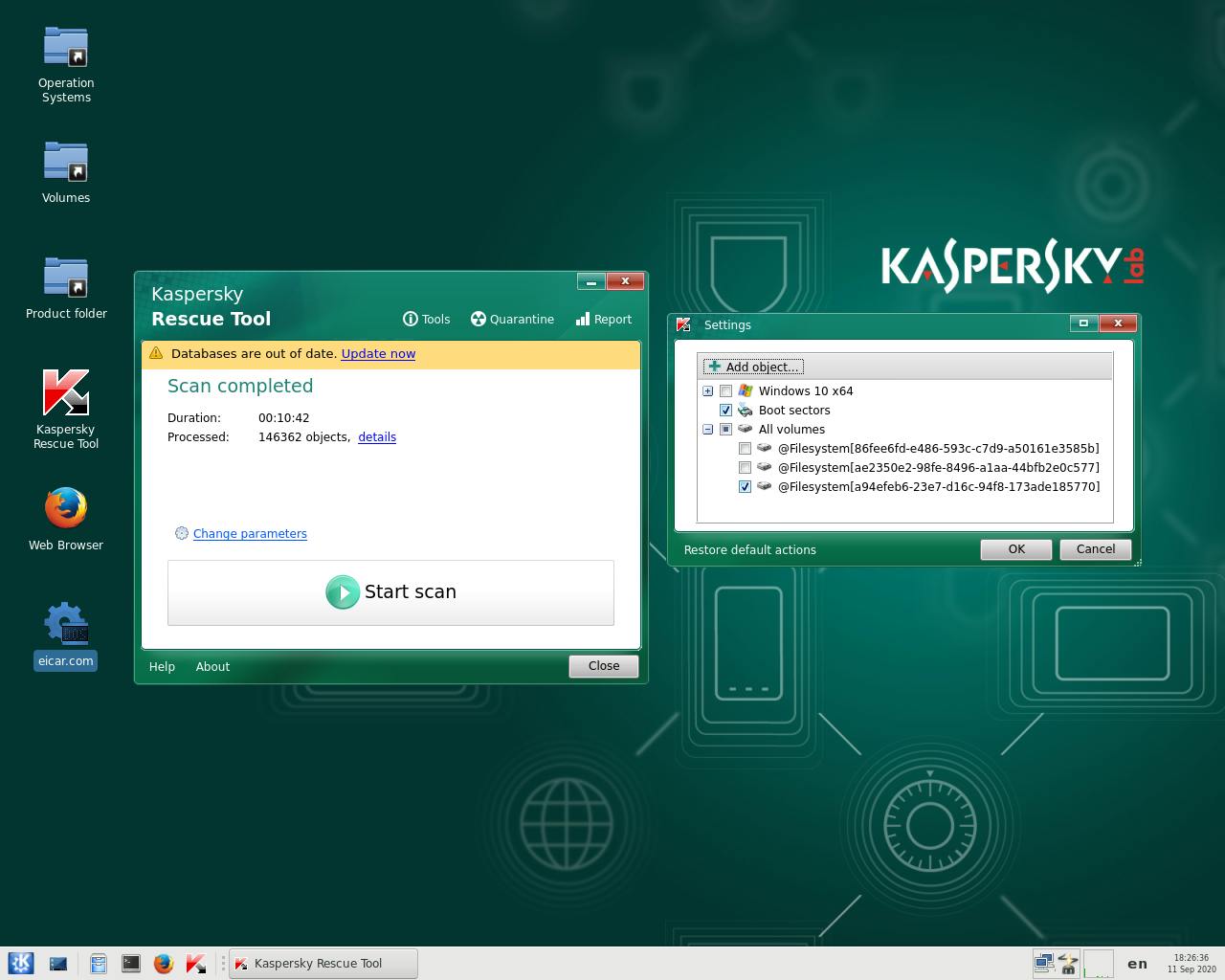Select the Filesystem[a94efeb6-23e7-d16c-94f8-173ade185770] row
Image resolution: width=1225 pixels, height=980 pixels.
[938, 486]
